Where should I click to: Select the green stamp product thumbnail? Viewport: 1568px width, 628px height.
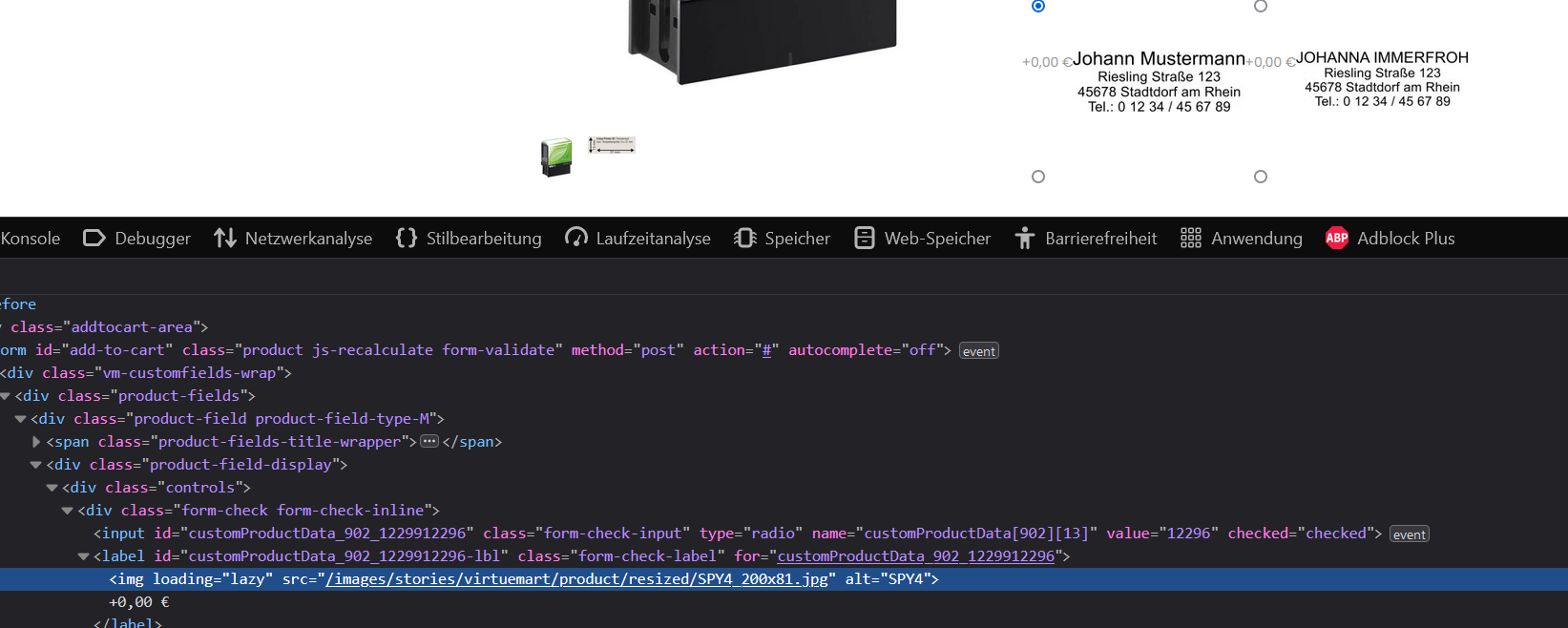tap(556, 157)
